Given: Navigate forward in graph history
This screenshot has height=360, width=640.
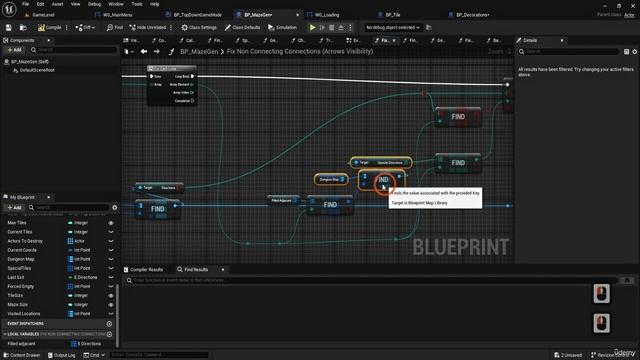Looking at the screenshot, I should [157, 51].
